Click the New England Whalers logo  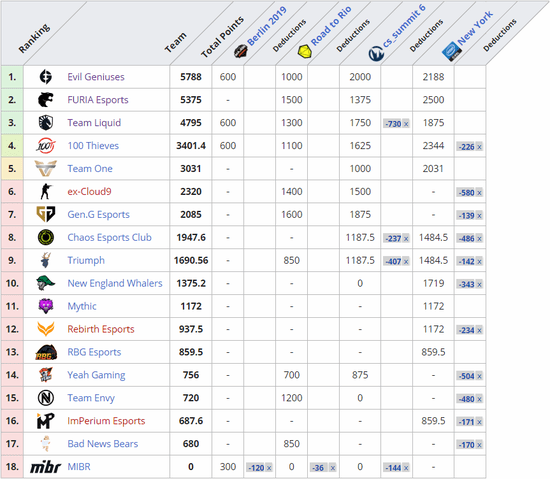click(46, 283)
